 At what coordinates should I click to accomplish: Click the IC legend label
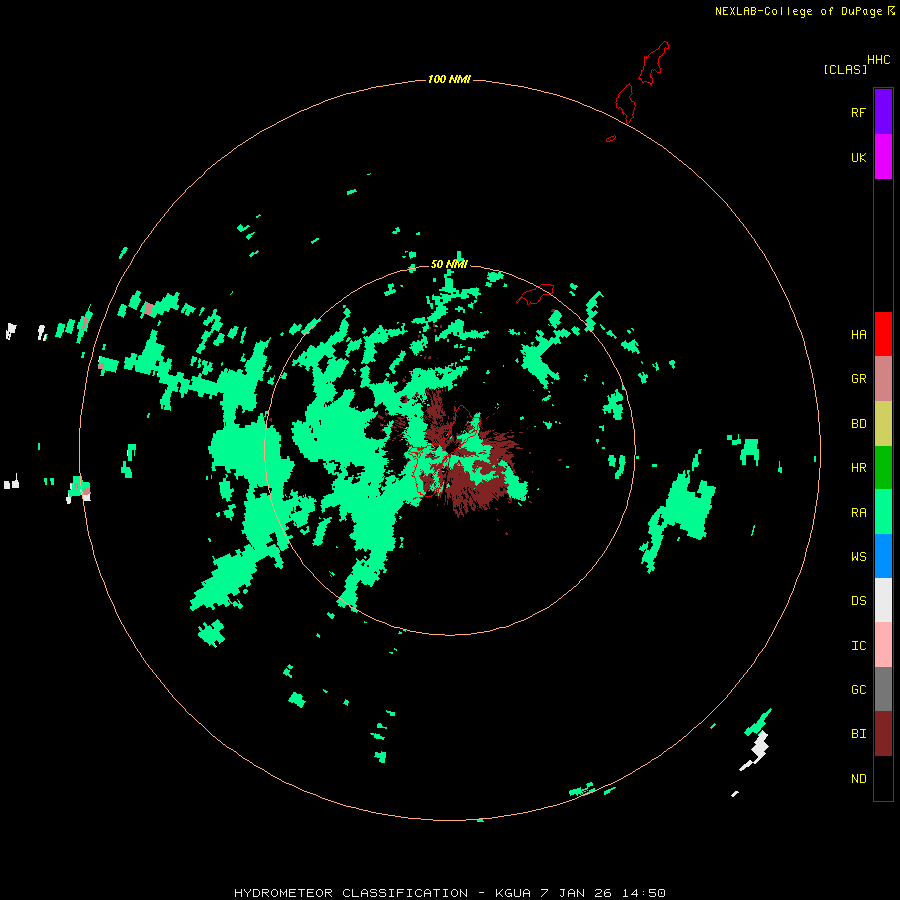coord(858,646)
